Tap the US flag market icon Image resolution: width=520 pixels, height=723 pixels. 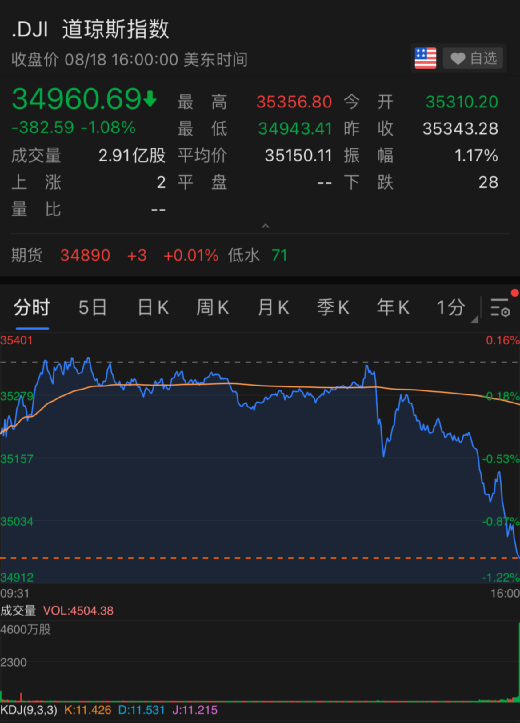coord(425,58)
